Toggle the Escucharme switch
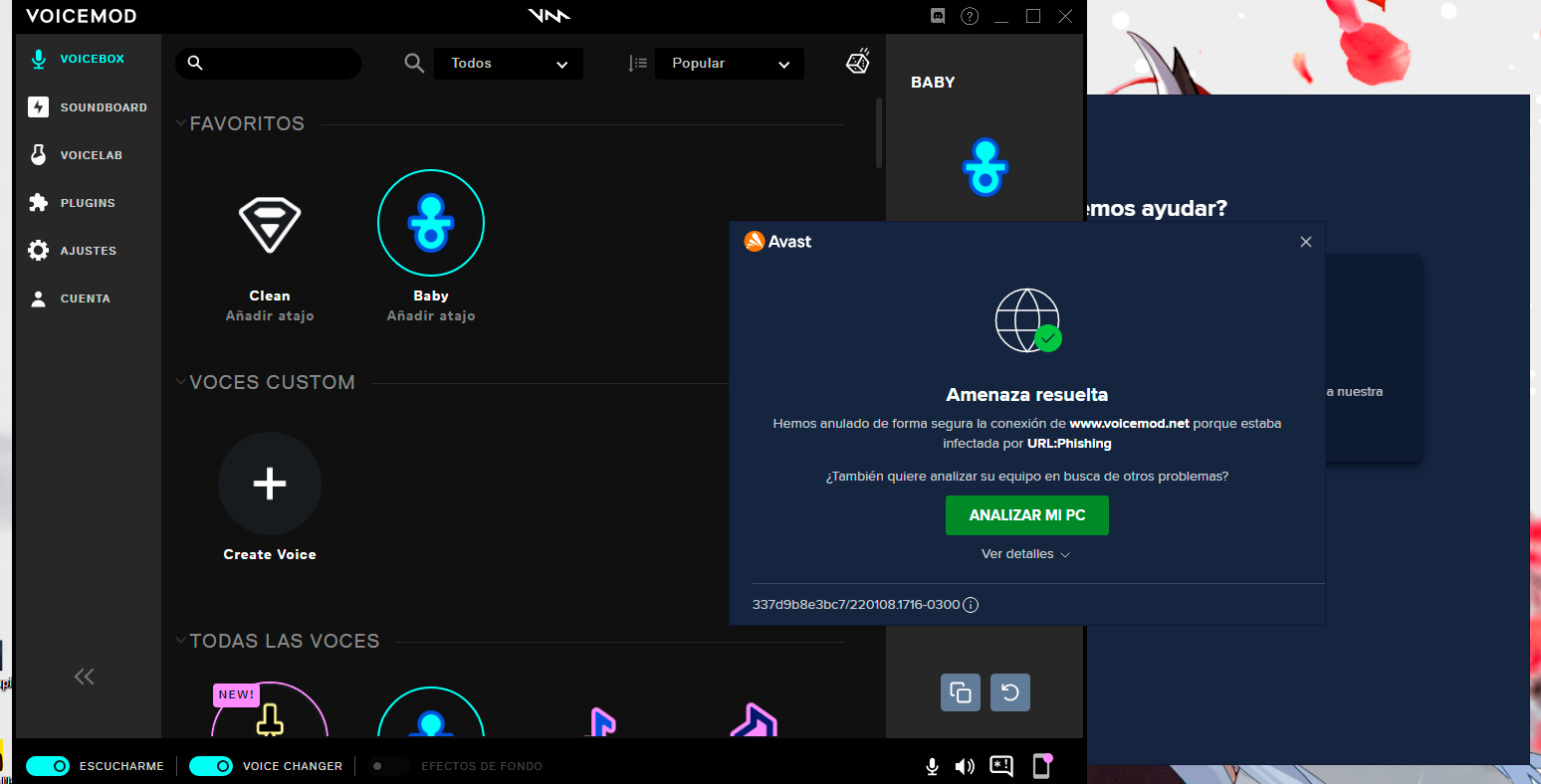 coord(48,766)
